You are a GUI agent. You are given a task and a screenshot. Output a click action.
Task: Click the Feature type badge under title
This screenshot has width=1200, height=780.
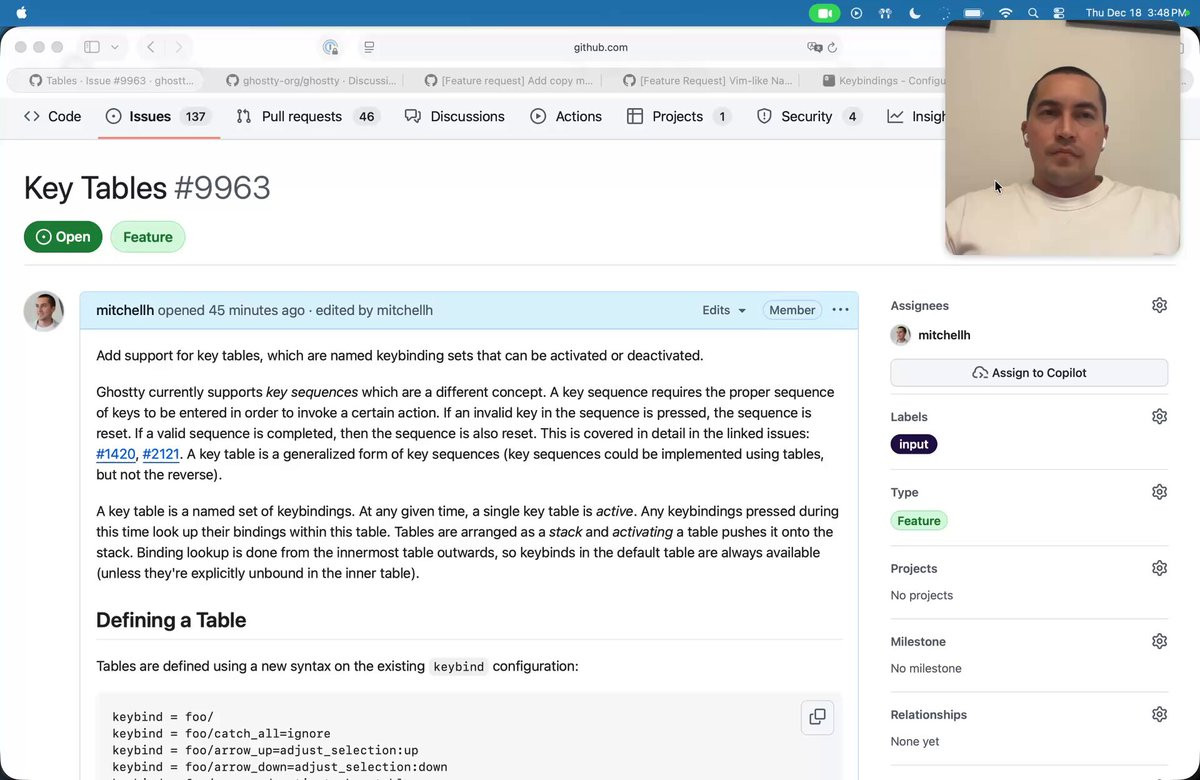point(148,237)
